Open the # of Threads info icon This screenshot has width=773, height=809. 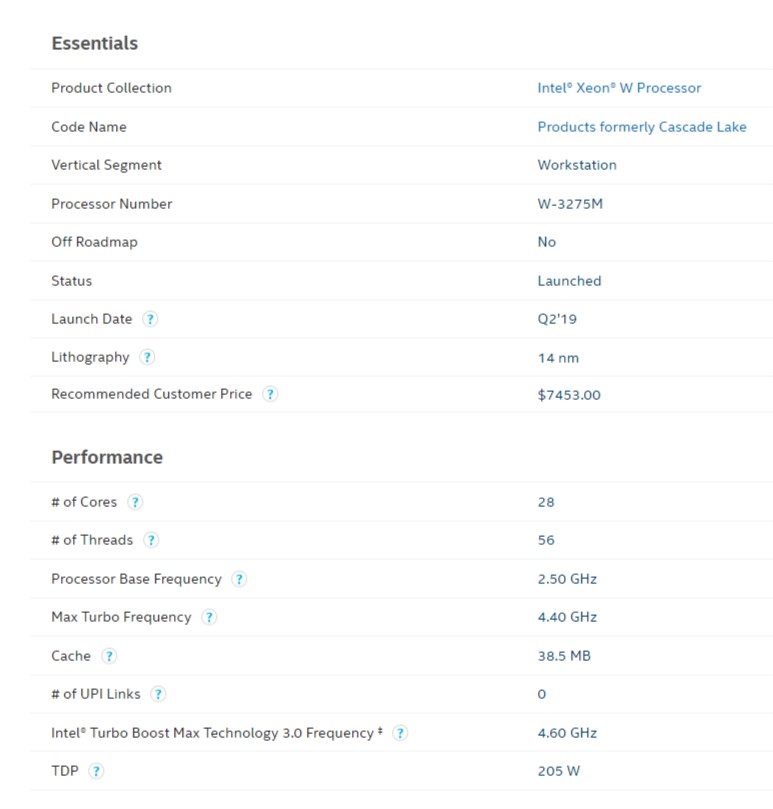click(151, 540)
